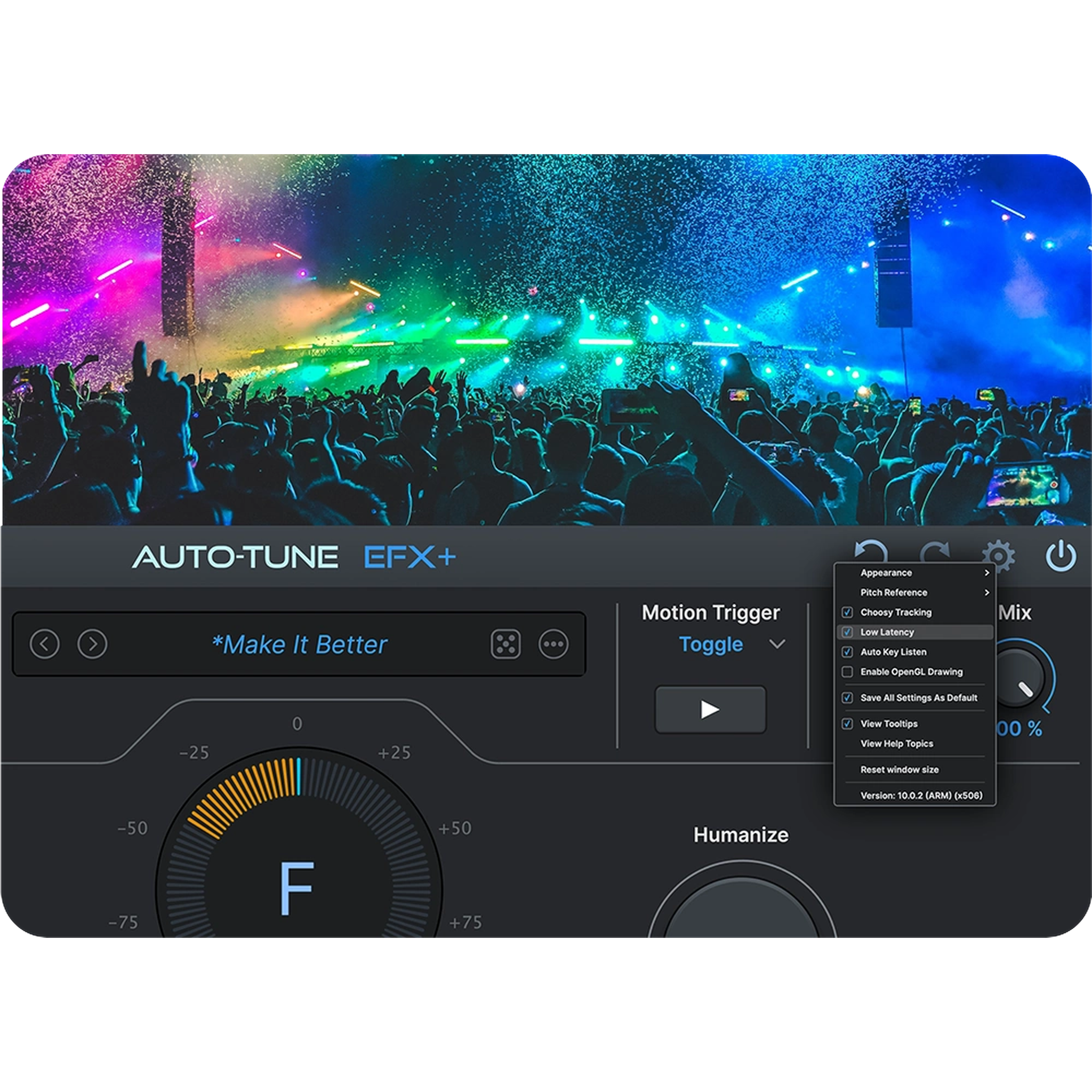
Task: Toggle the Low Latency checkbox
Action: point(847,632)
